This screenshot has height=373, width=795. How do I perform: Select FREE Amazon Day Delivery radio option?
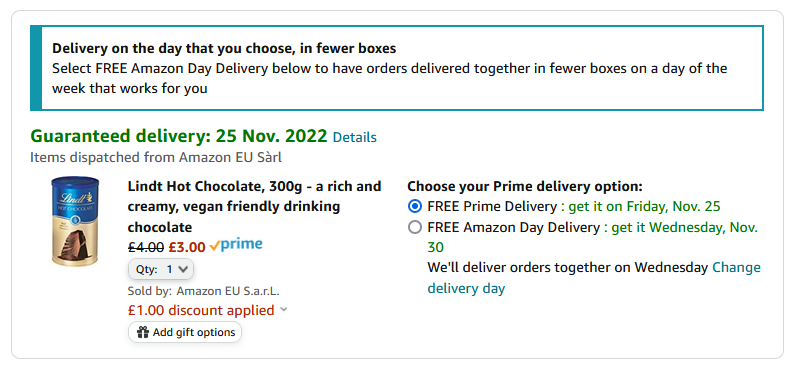coord(415,227)
